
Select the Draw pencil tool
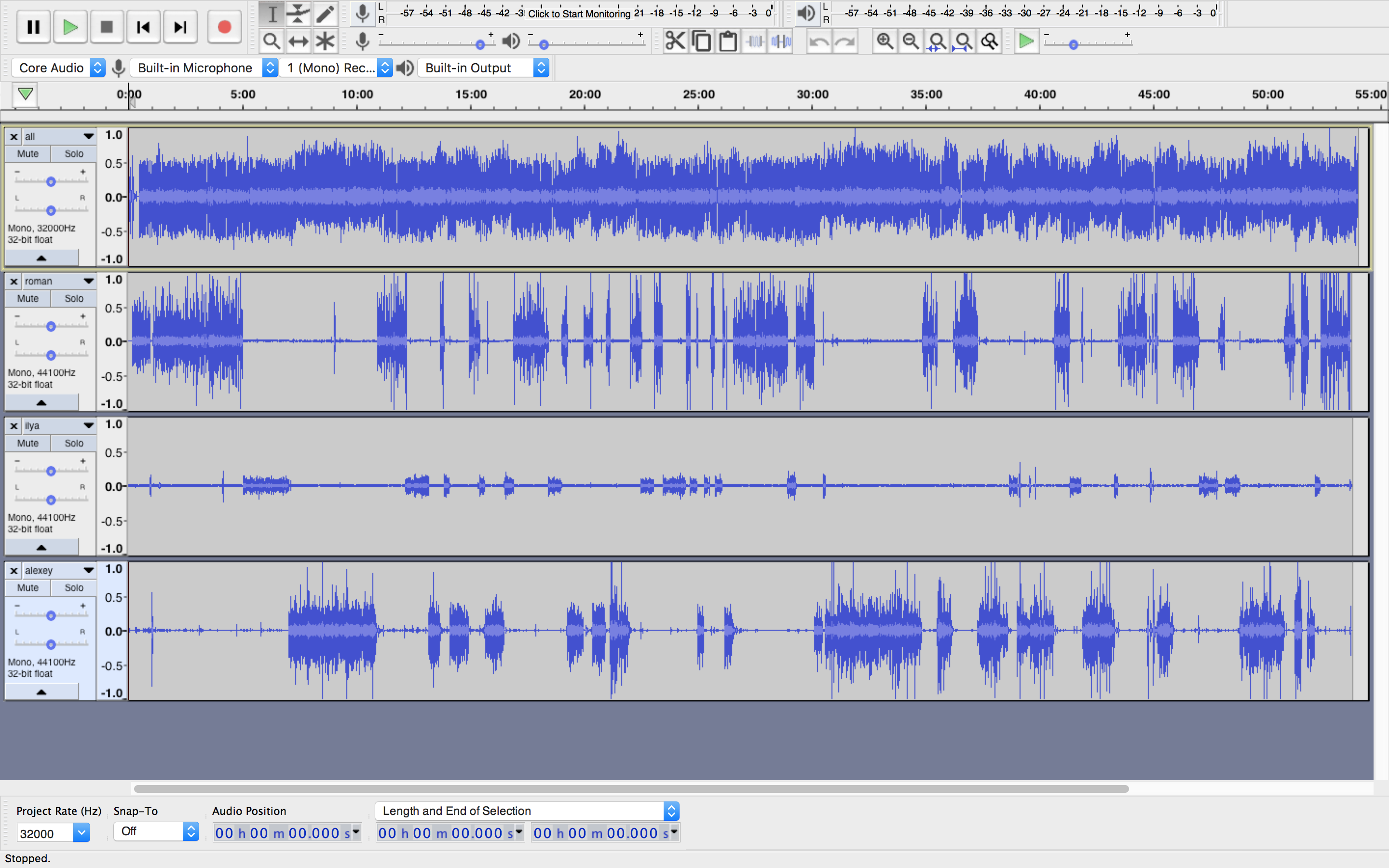[325, 14]
